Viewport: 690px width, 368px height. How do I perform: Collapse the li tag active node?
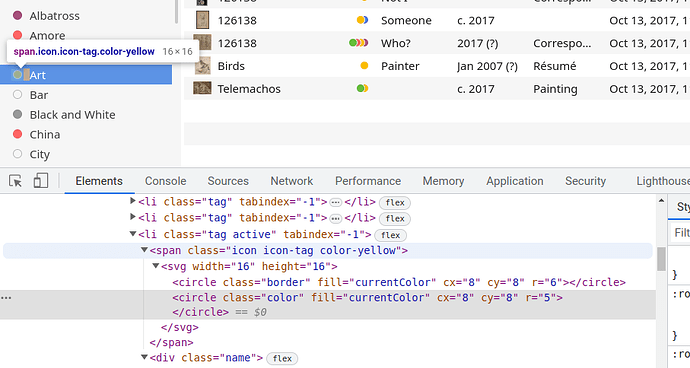click(132, 234)
